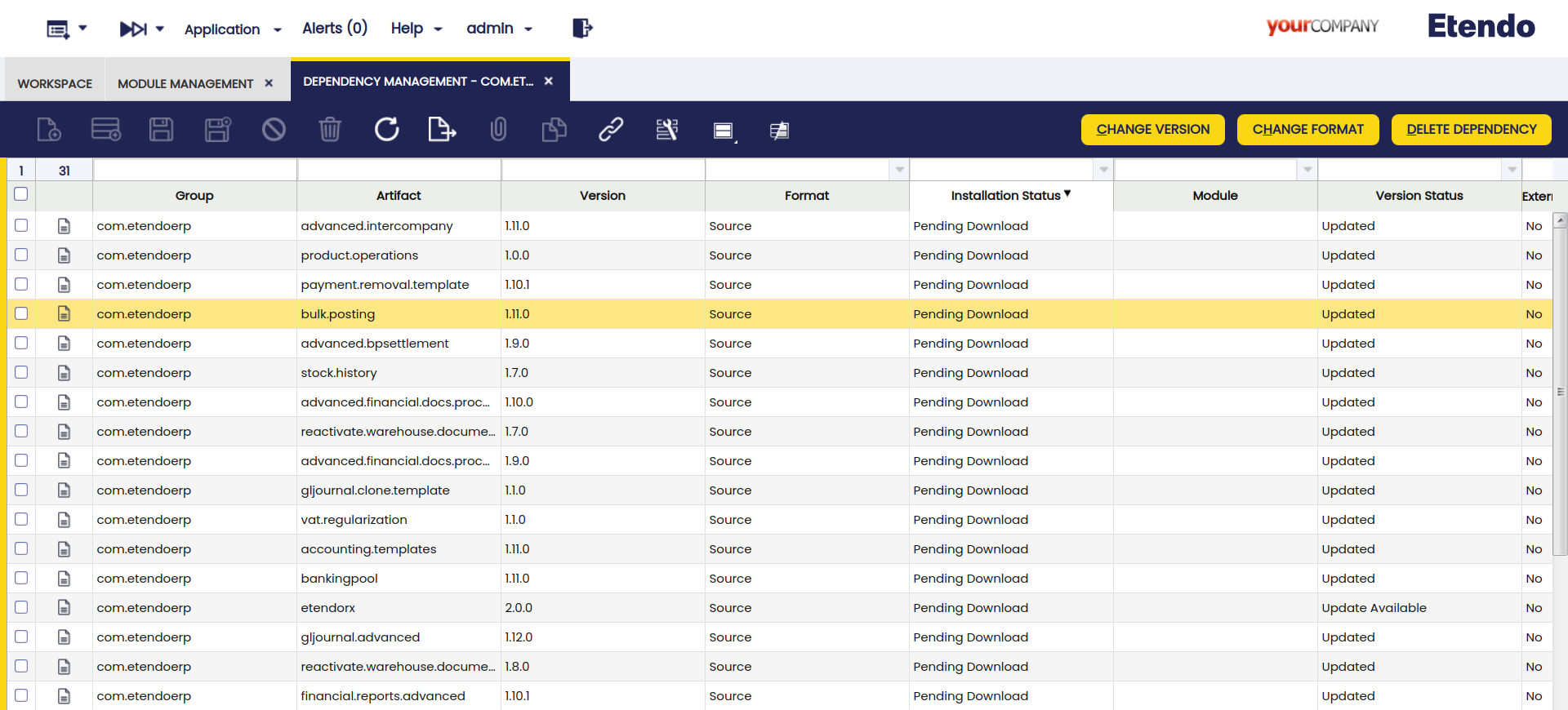Click the Save and Close icon
The image size is (1568, 710).
point(217,129)
